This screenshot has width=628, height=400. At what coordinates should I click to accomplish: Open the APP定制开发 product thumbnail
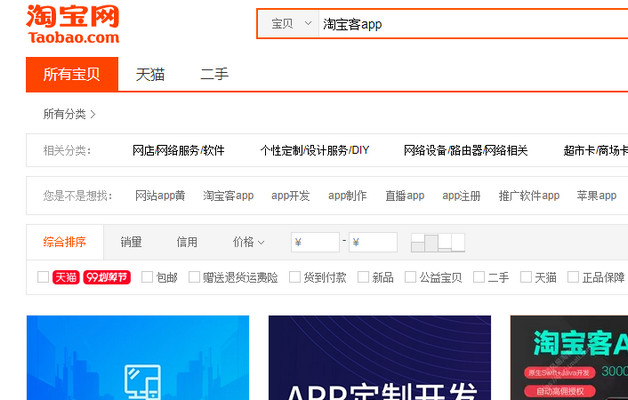pos(380,358)
